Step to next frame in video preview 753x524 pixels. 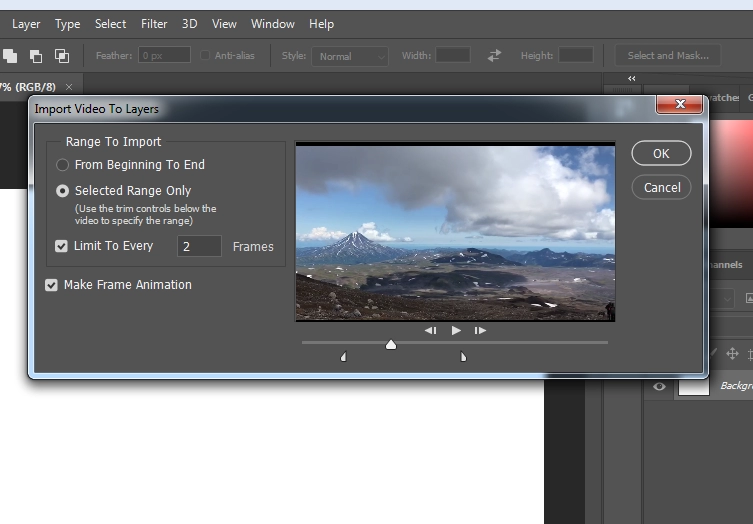point(480,330)
